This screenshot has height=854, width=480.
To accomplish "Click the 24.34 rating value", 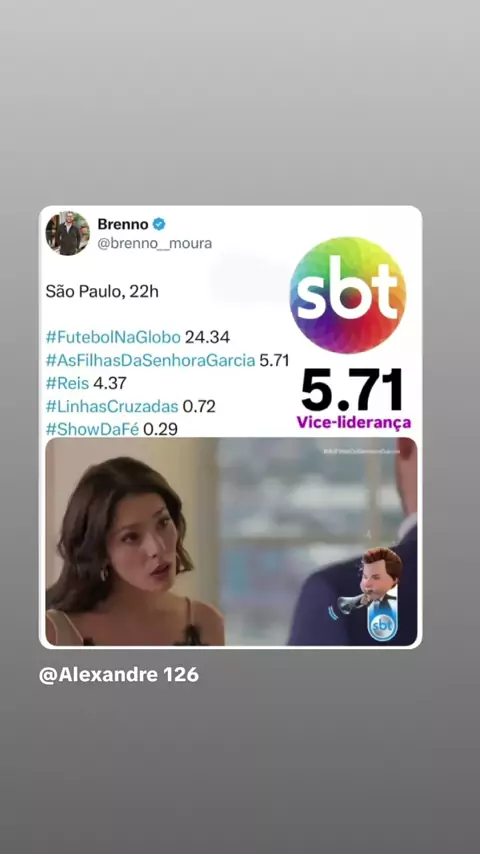I will click(207, 337).
